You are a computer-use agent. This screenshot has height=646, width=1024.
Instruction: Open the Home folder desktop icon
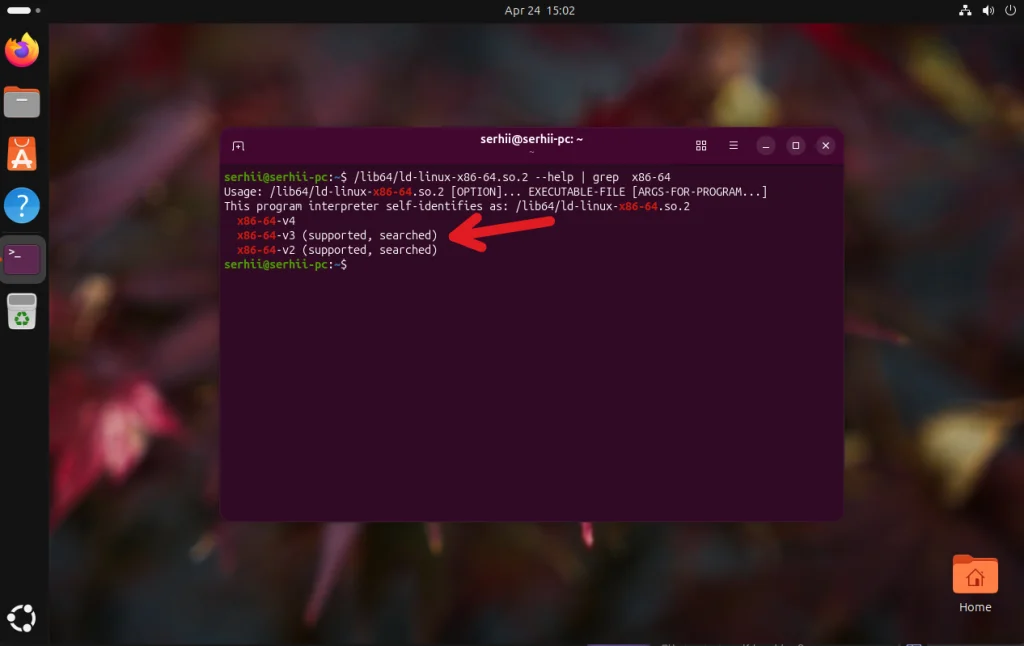[x=974, y=585]
